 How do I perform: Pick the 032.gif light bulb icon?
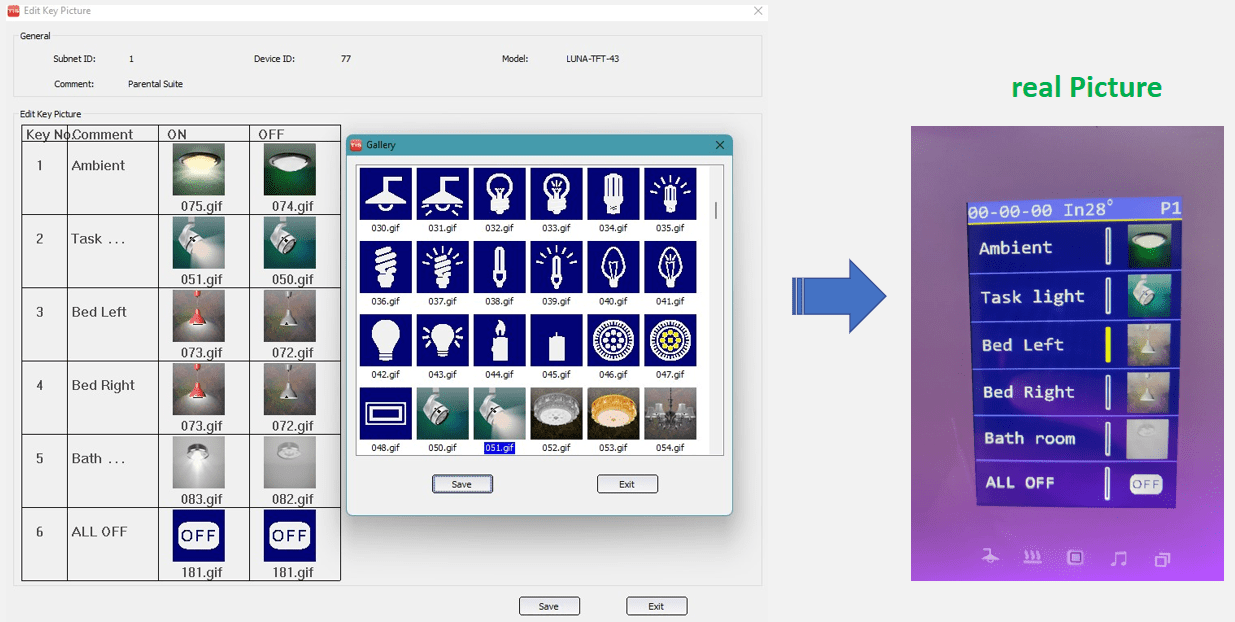click(499, 193)
